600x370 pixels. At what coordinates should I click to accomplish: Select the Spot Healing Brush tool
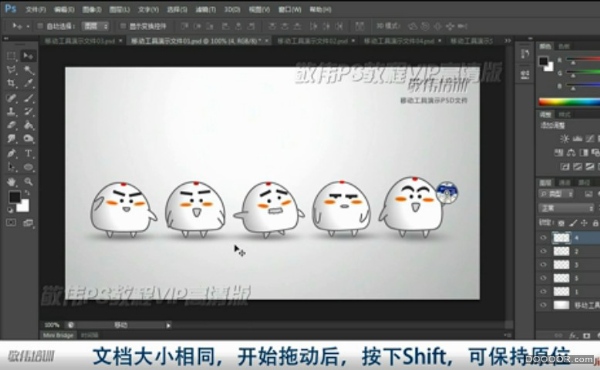(11, 98)
